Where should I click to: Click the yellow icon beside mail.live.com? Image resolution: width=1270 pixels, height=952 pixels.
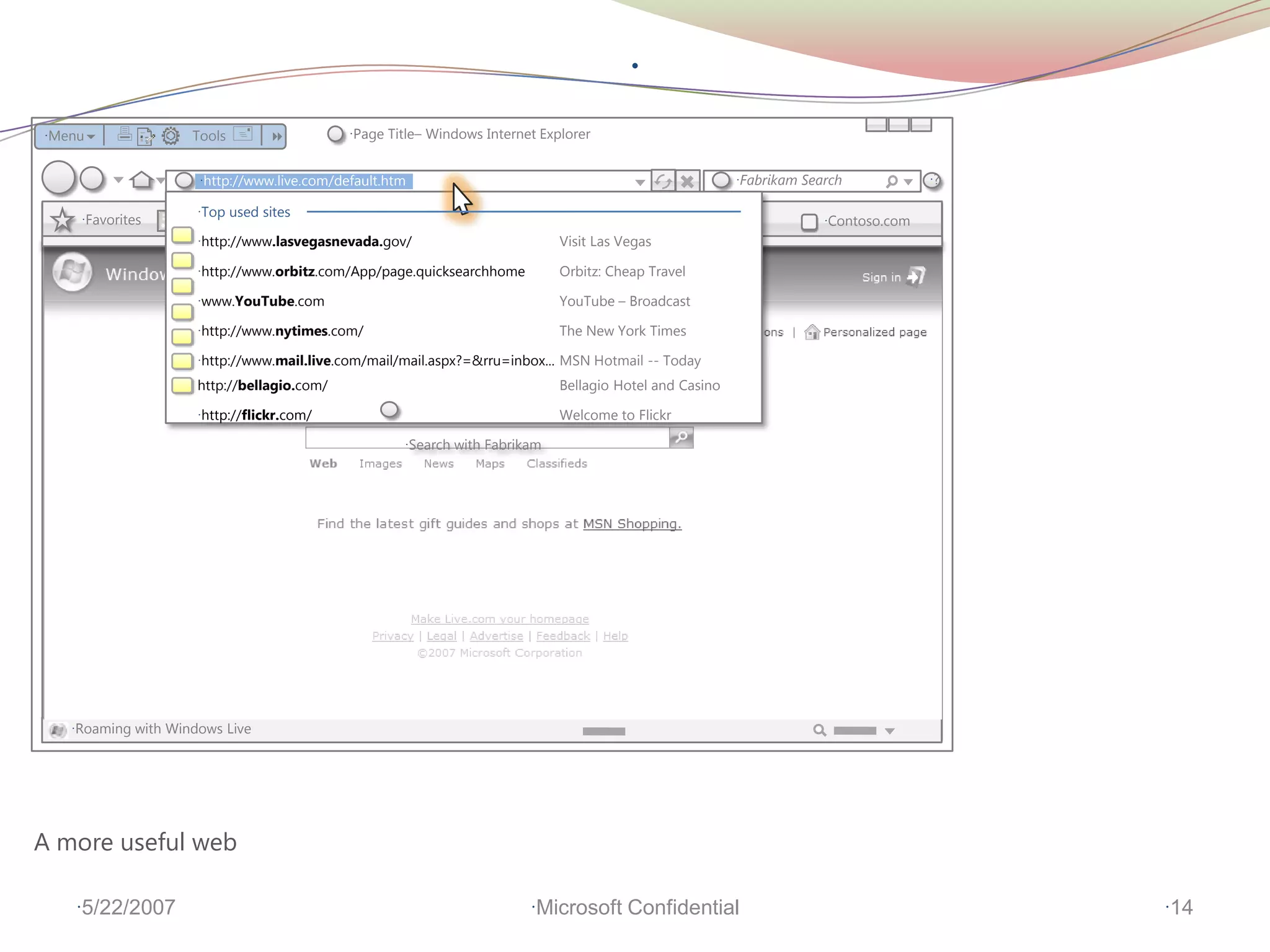click(x=182, y=361)
